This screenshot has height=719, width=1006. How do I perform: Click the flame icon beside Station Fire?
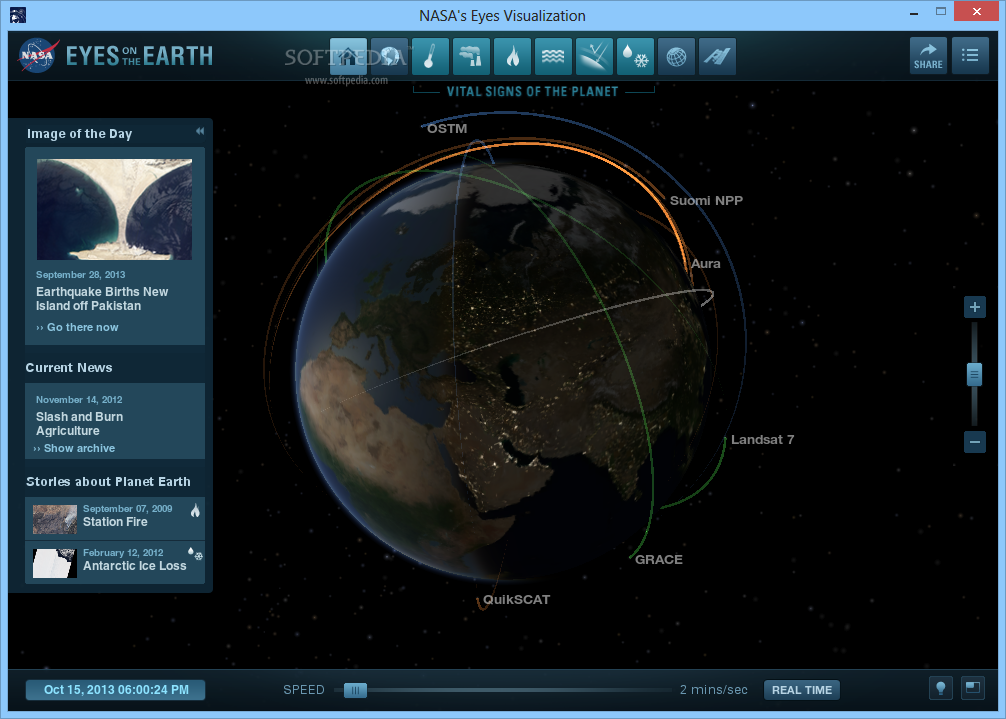[195, 511]
